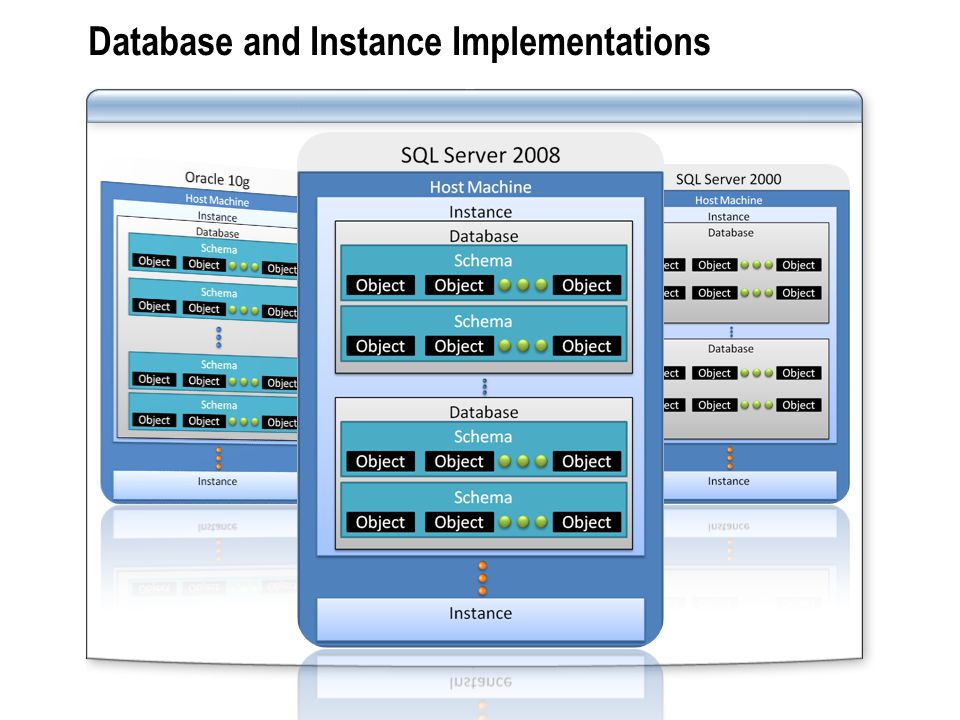Click the last "Schema" label in SQL Server 2008's lower Database
Screen dimensions: 960x720
[x=483, y=497]
